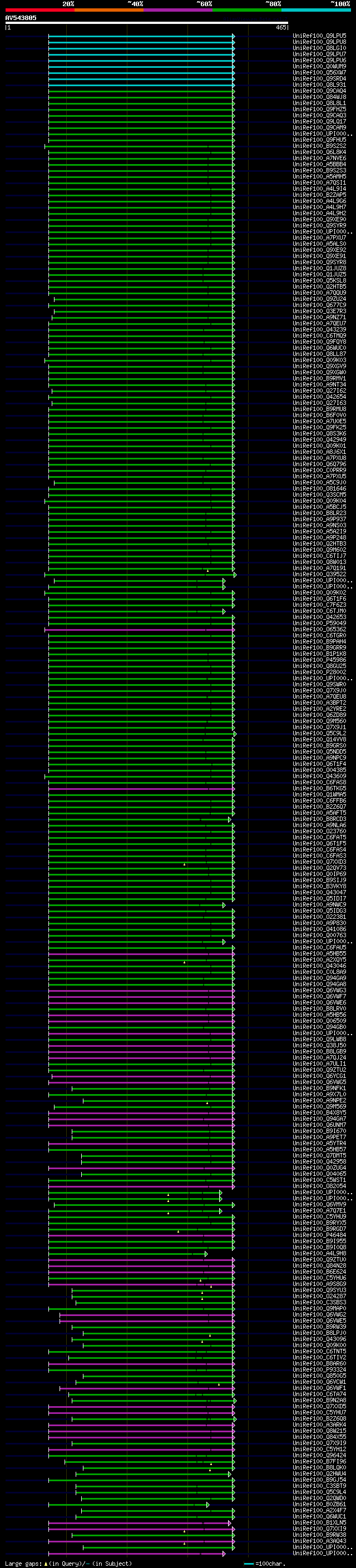Select label UniRef100_A5BBB4
356x1568 pixels.
tap(319, 164)
